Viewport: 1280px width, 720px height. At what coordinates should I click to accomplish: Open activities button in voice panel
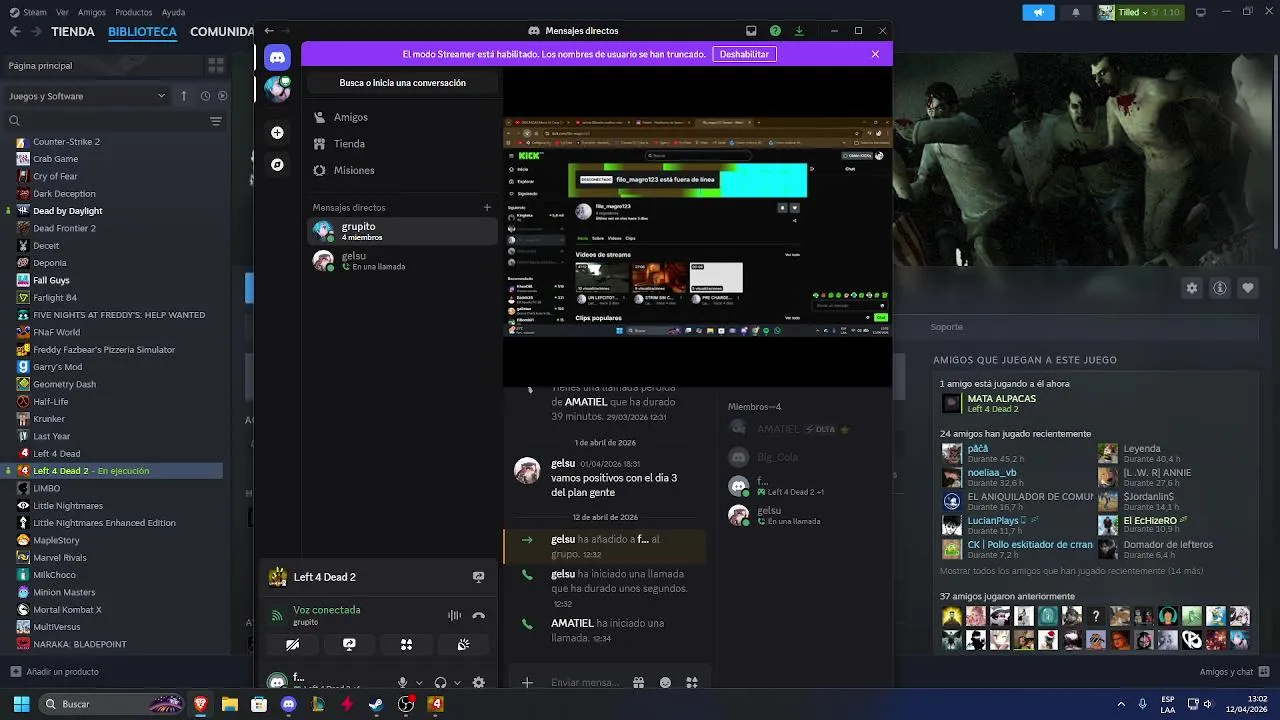click(406, 645)
